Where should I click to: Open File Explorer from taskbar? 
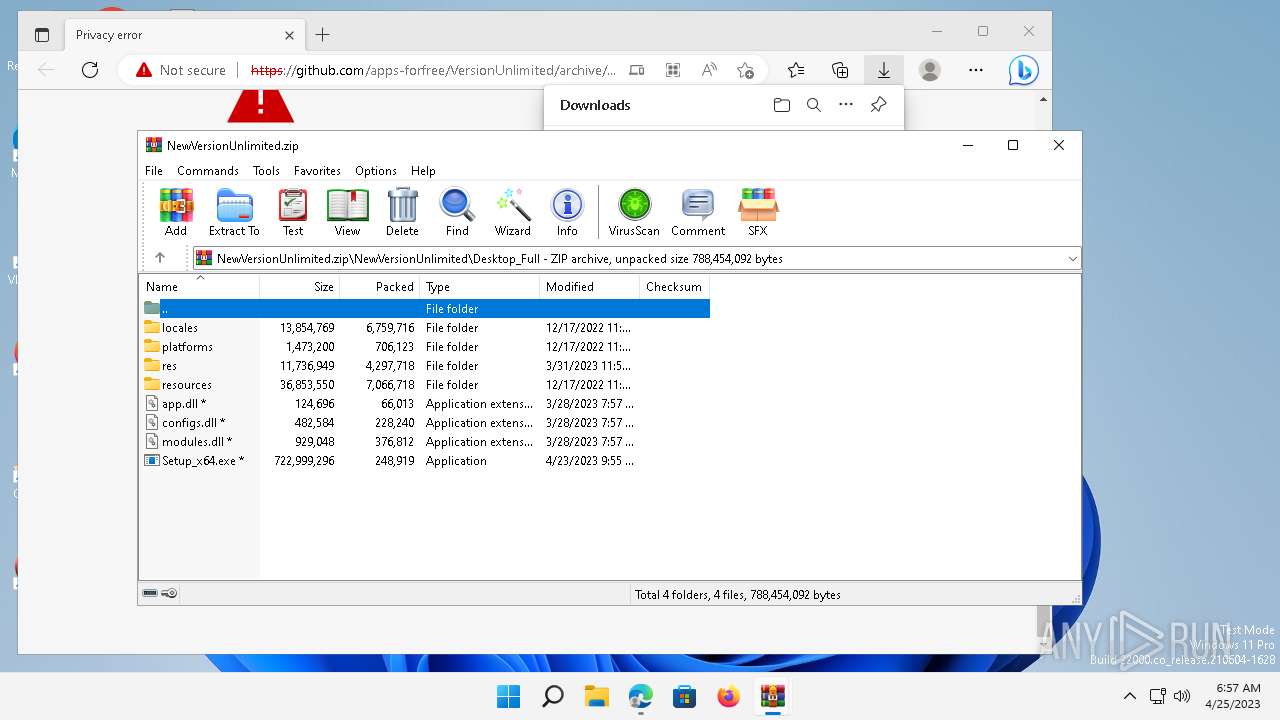(x=597, y=696)
